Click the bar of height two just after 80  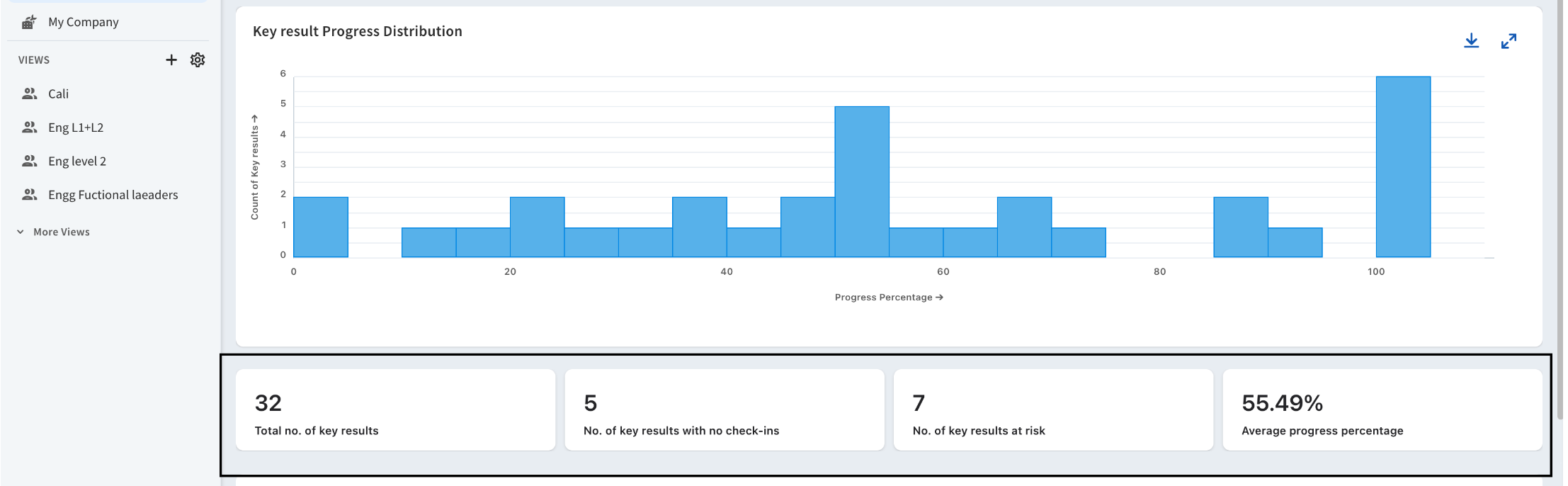click(1240, 227)
